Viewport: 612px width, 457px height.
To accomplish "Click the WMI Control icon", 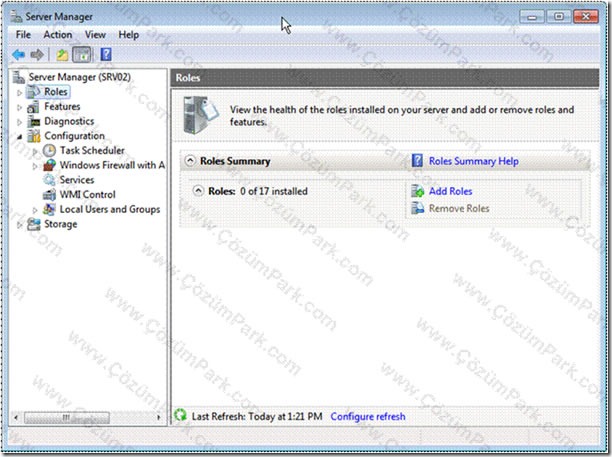I will pos(49,194).
